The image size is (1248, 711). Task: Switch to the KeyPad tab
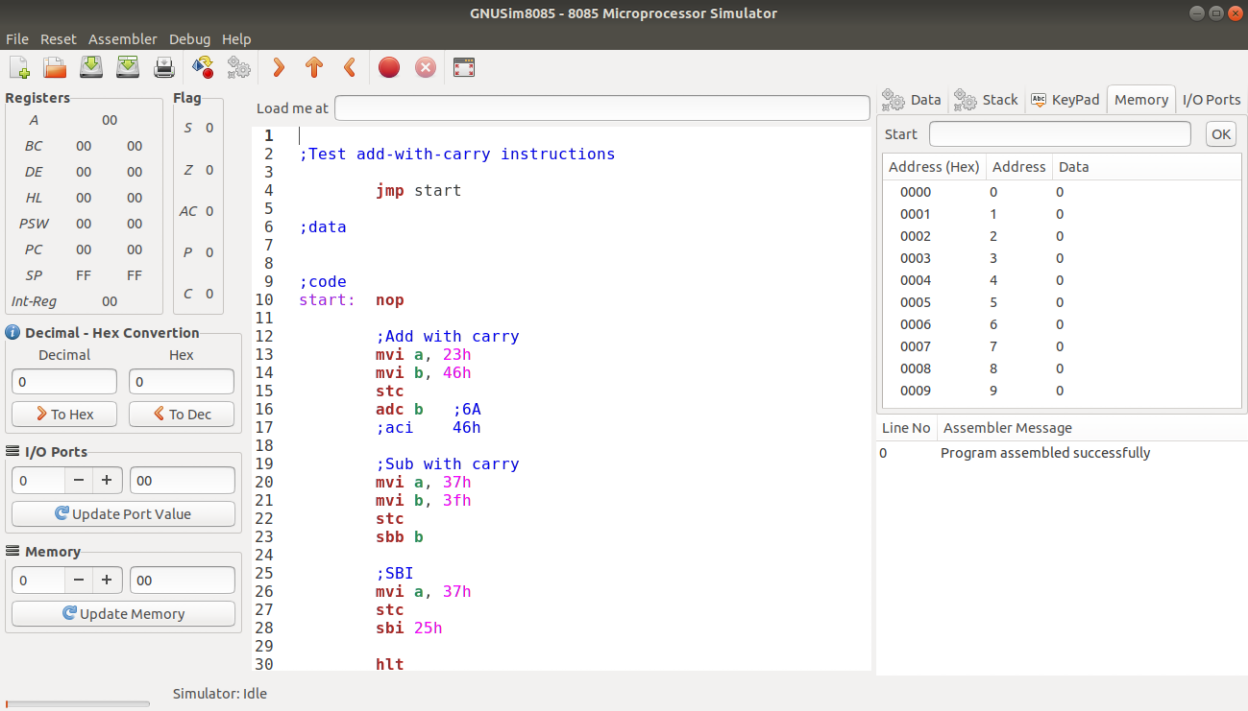click(1065, 100)
